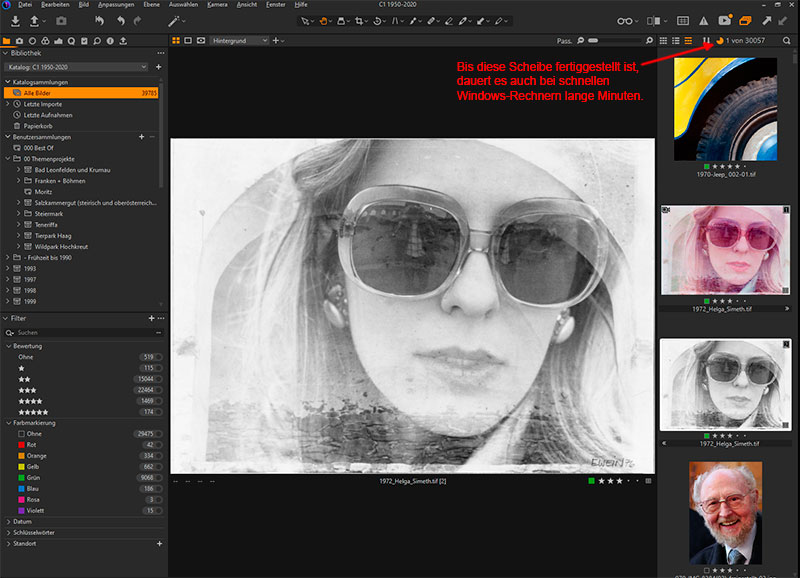Viewport: 800px width, 578px height.
Task: Open the Metadata info tool tab
Action: coord(110,41)
